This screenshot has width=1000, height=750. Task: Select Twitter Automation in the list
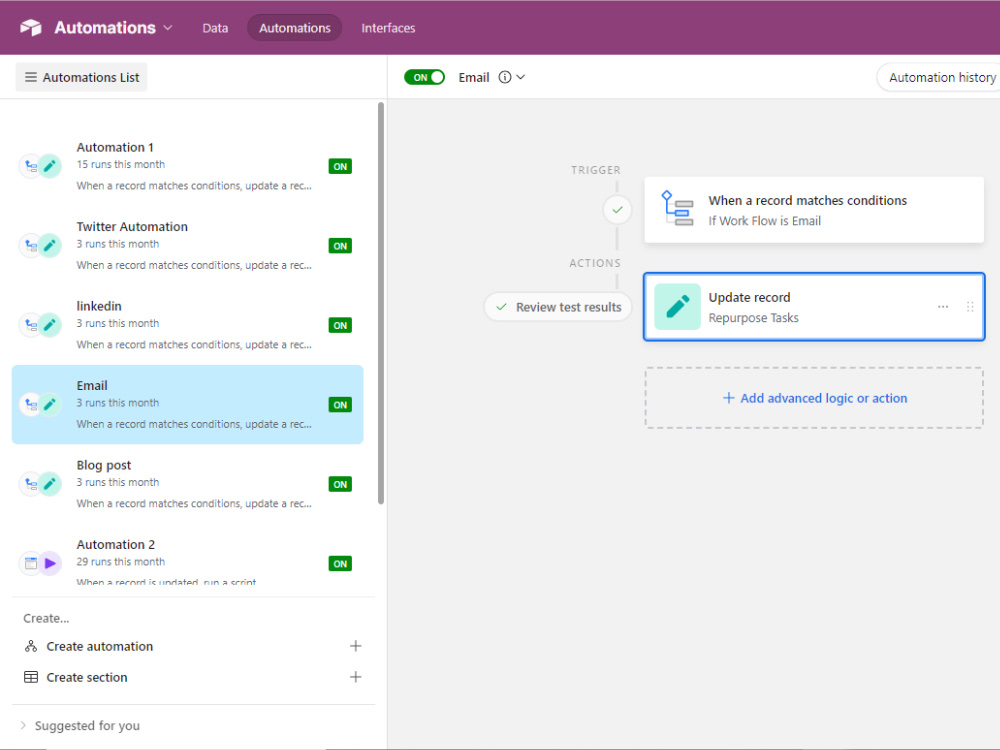pyautogui.click(x=188, y=246)
